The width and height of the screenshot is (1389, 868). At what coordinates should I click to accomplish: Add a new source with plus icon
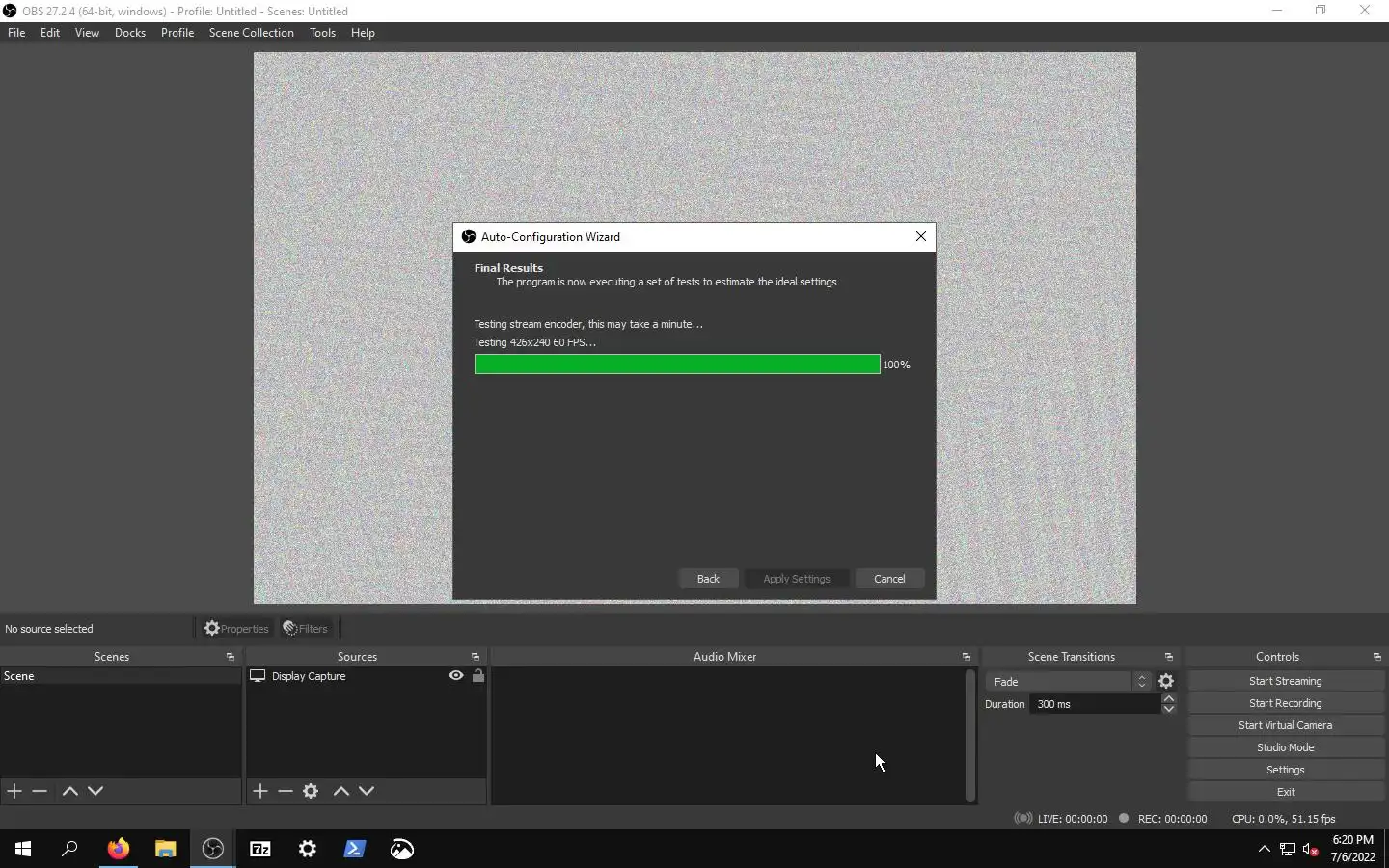pos(260,791)
